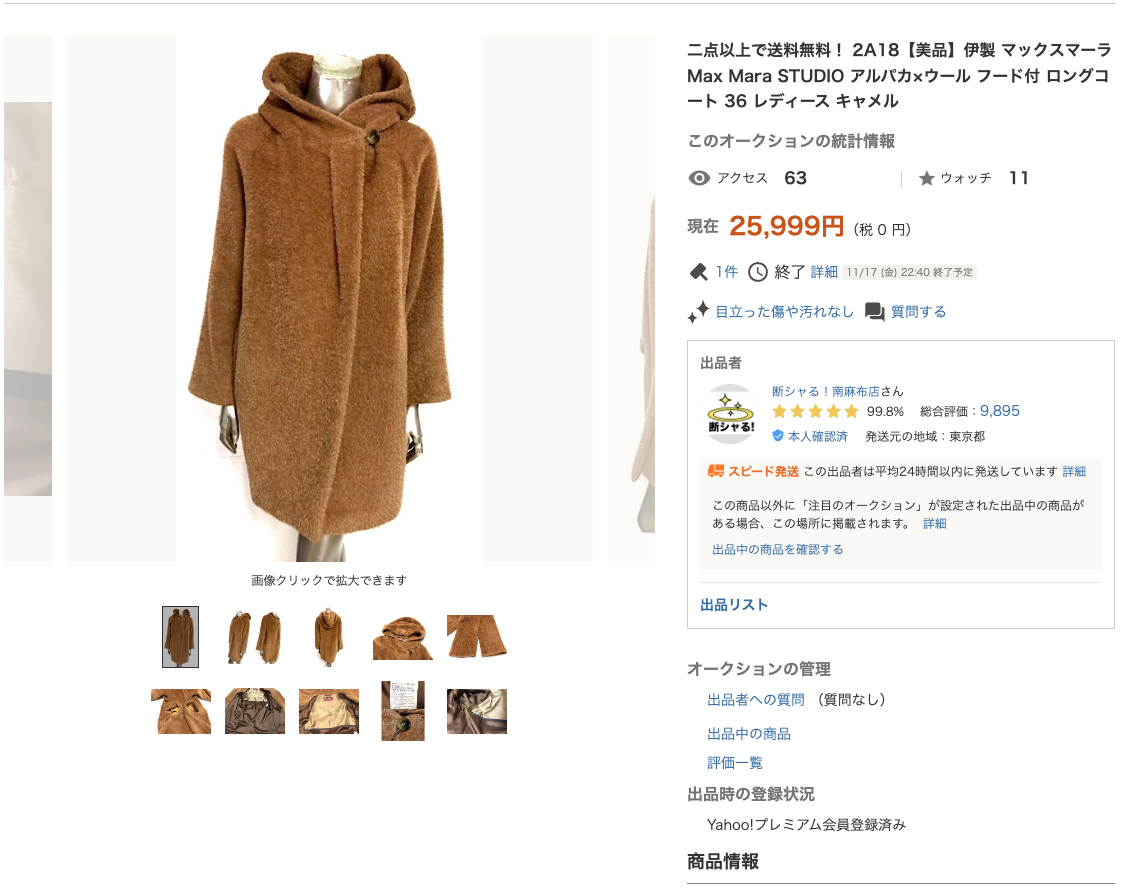Click the speed shipping truck icon
Screen dimensions: 1125x889
(x=715, y=471)
